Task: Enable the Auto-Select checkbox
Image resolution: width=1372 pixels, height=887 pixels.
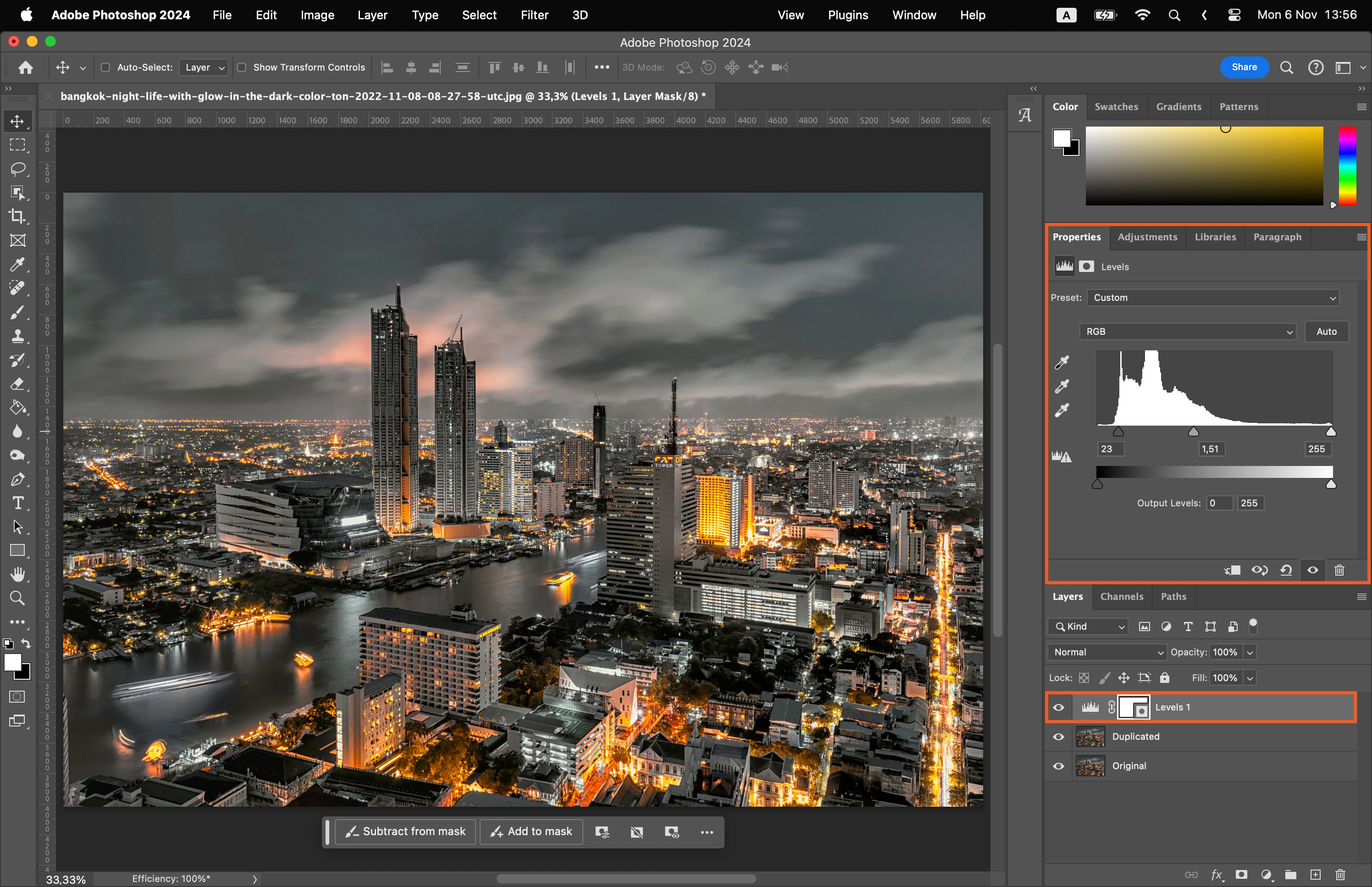Action: point(105,67)
